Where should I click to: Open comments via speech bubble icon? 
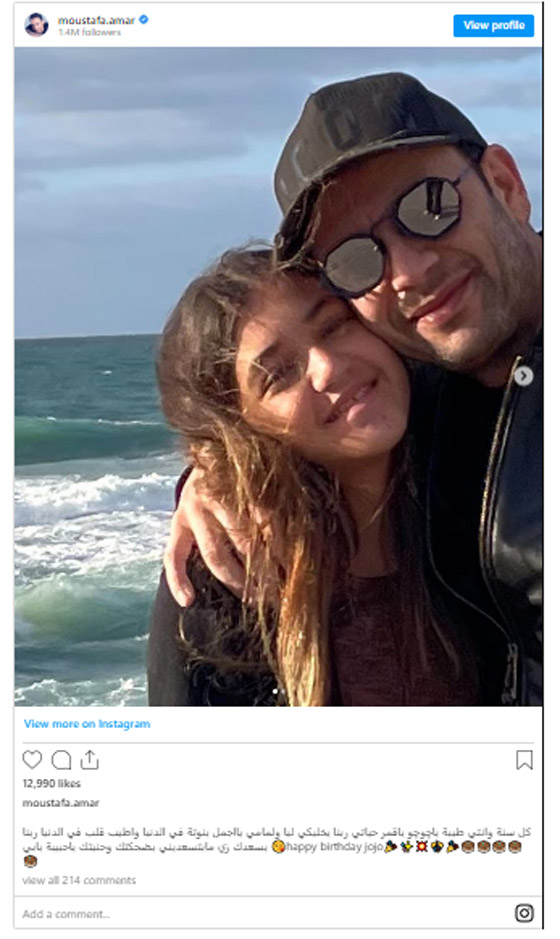click(61, 760)
